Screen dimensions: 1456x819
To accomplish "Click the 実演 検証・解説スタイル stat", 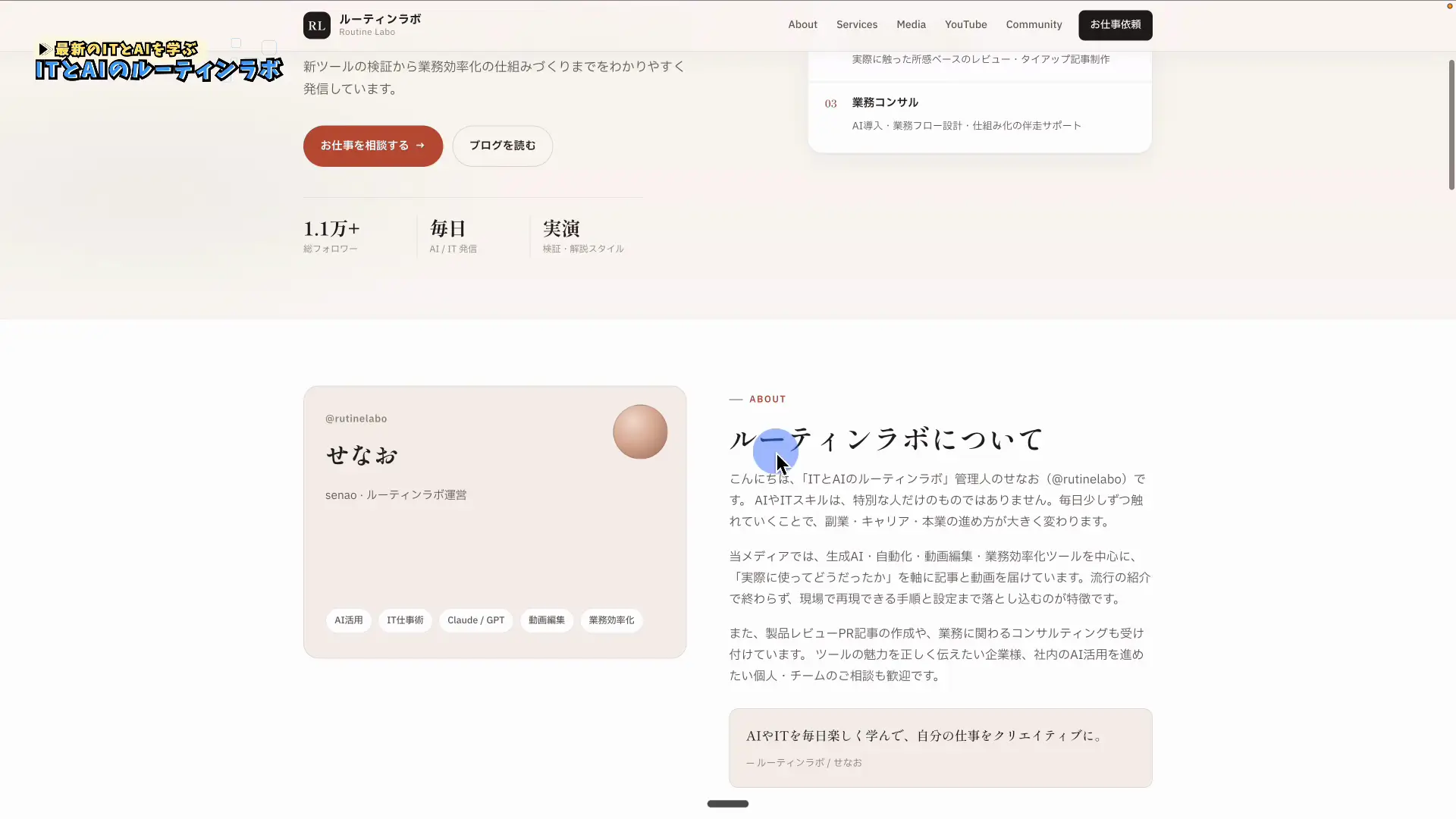I will pos(583,236).
